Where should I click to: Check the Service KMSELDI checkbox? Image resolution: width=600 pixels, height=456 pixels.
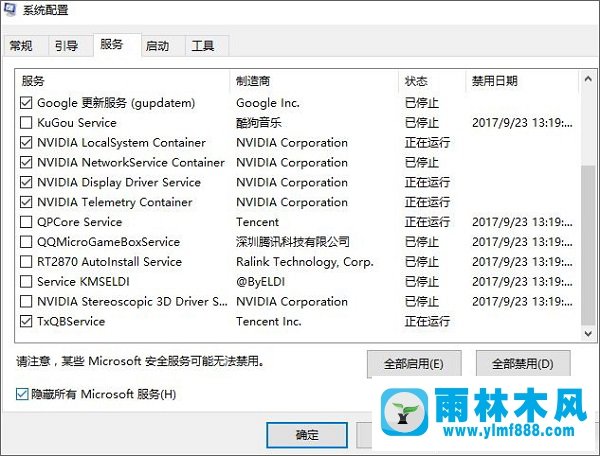point(26,282)
